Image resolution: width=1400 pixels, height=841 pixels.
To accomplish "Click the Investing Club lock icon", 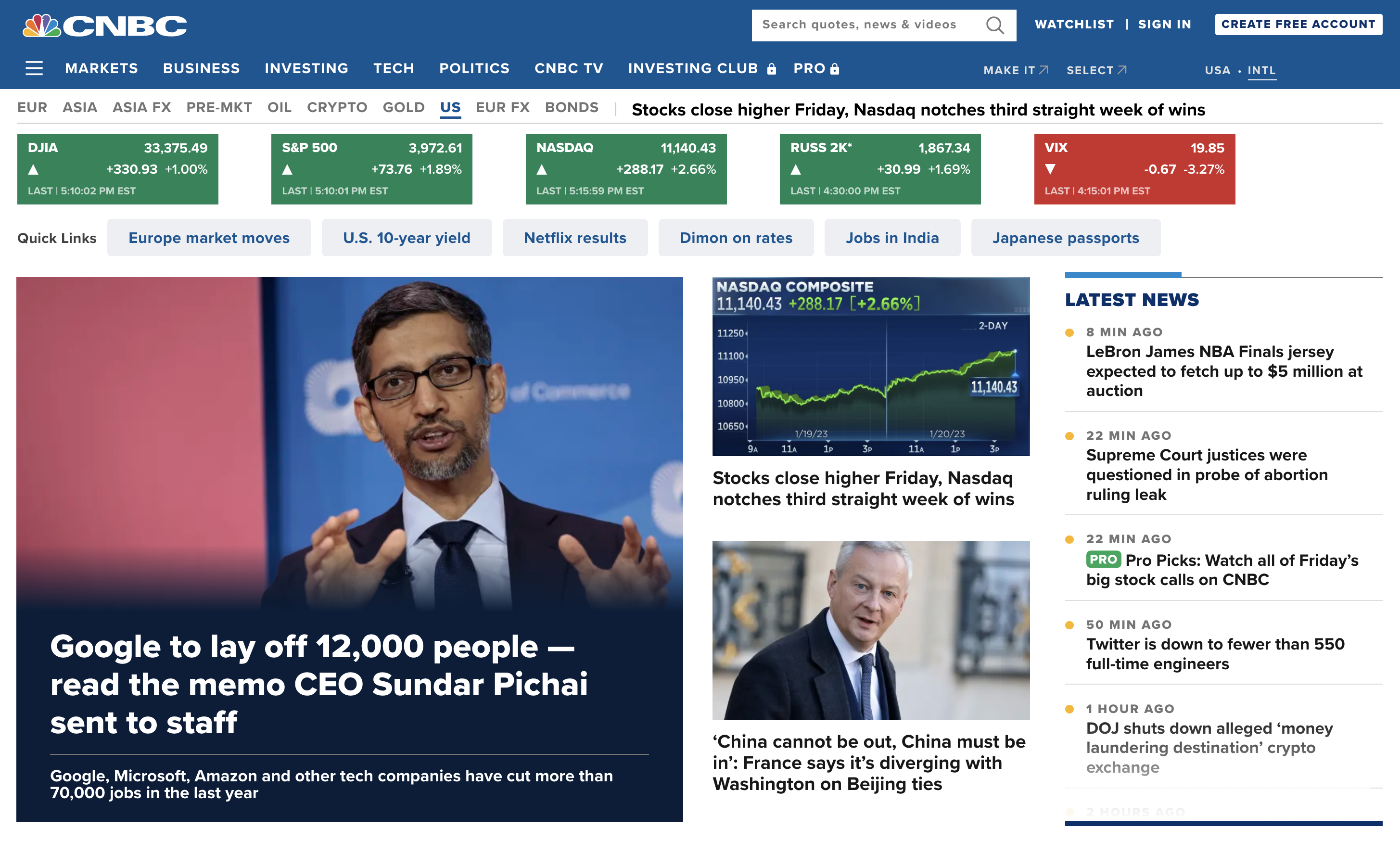I will pyautogui.click(x=772, y=69).
